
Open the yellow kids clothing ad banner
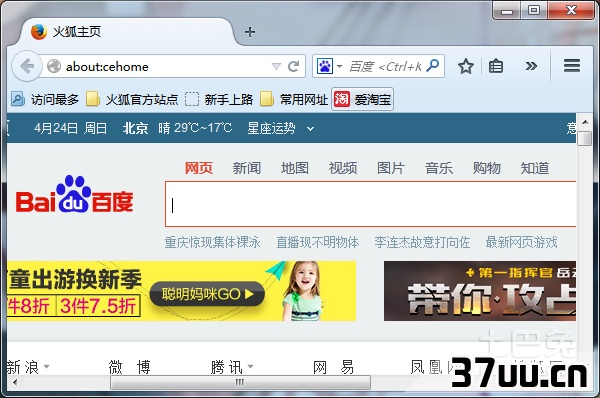(x=181, y=291)
